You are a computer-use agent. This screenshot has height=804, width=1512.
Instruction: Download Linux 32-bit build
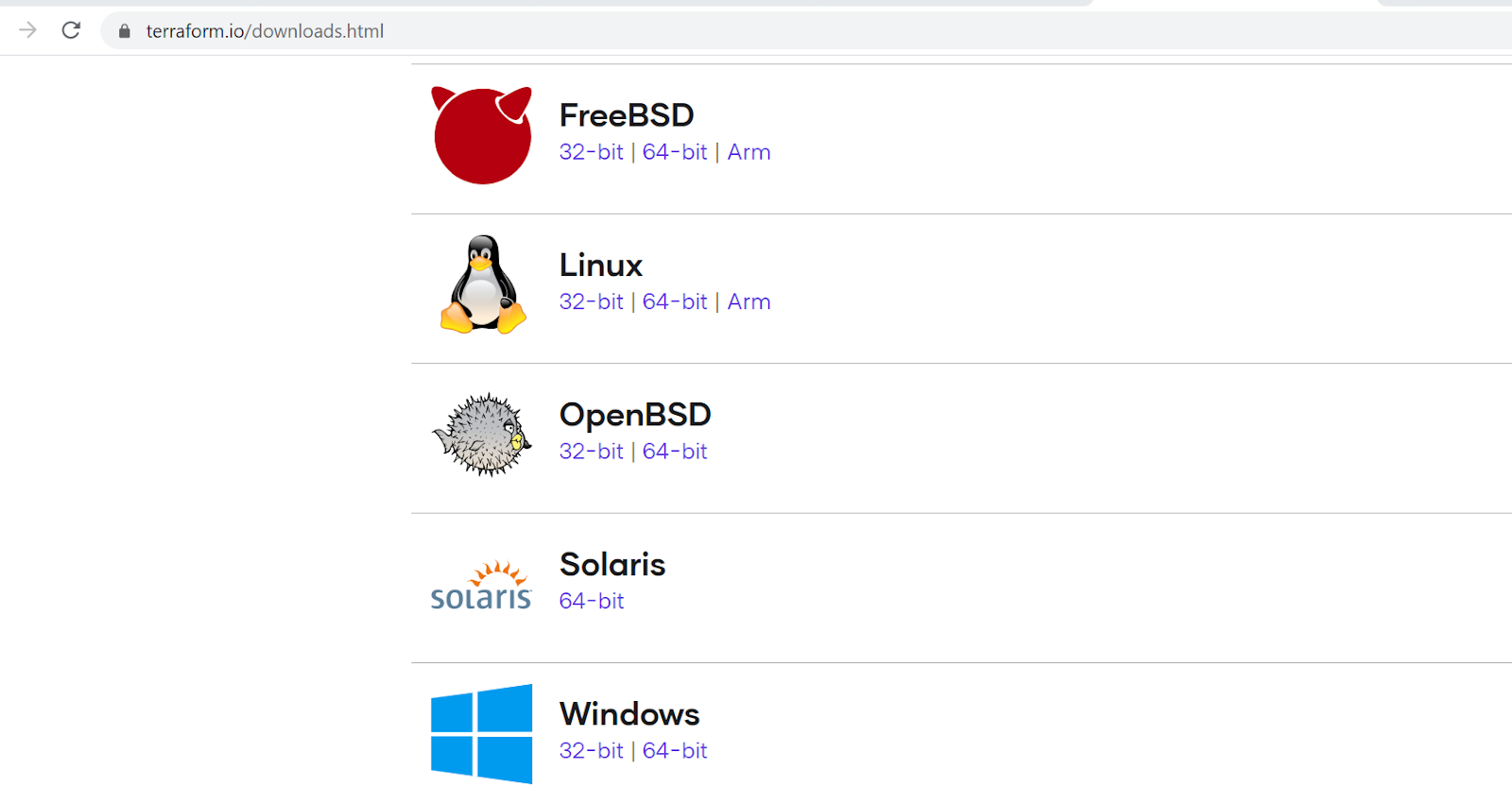[592, 301]
